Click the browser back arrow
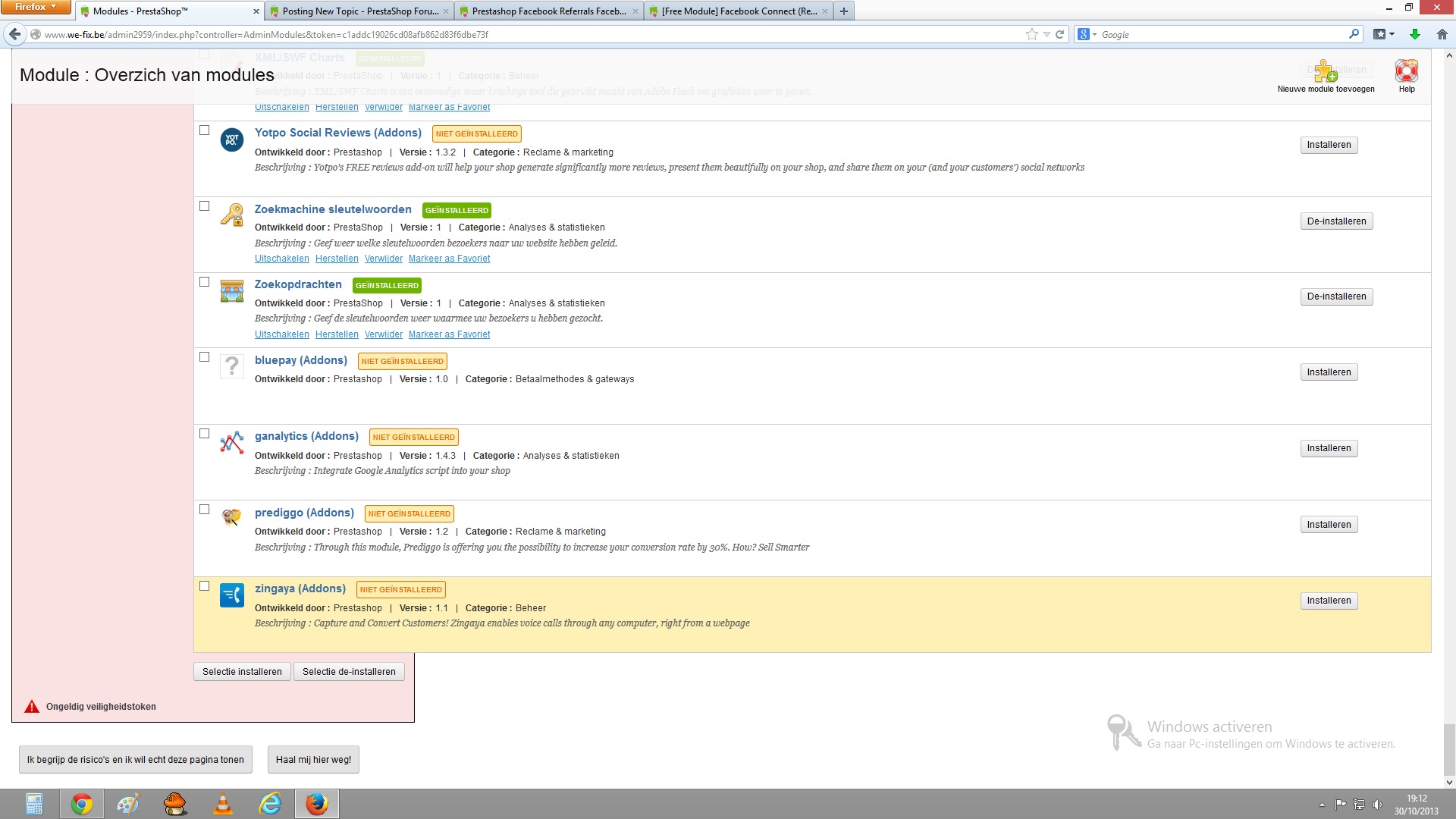 coord(14,34)
